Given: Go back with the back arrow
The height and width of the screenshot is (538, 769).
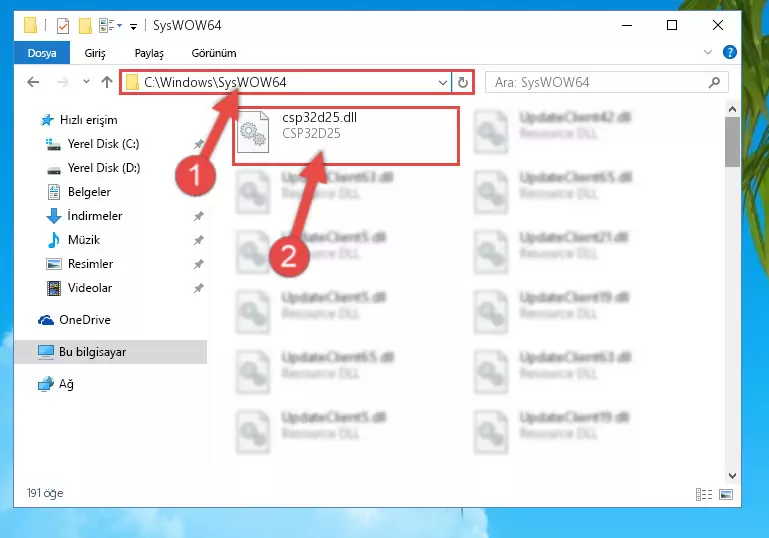Looking at the screenshot, I should (x=33, y=82).
